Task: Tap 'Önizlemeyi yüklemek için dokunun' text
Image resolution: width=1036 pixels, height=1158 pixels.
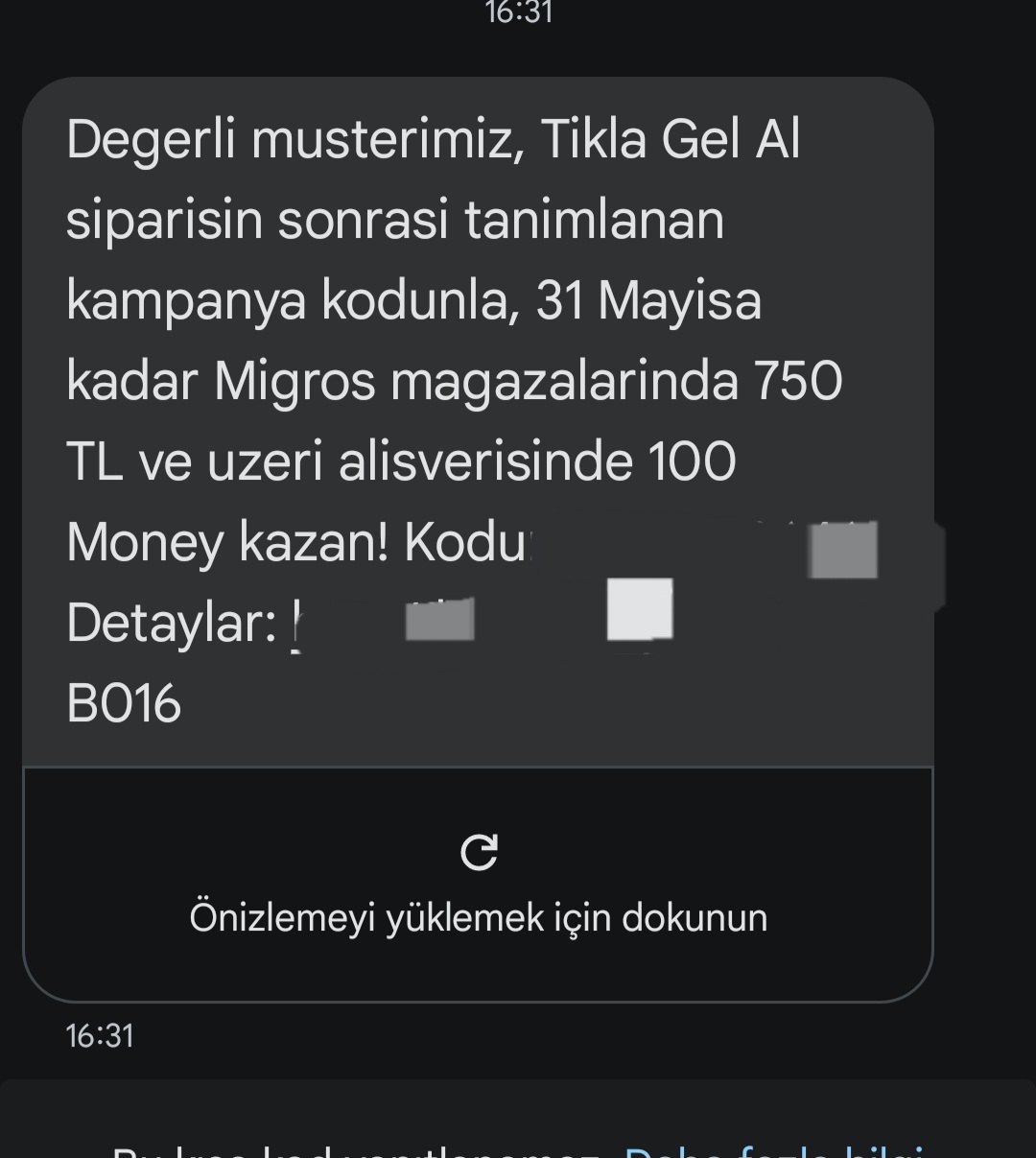Action: coord(479,917)
